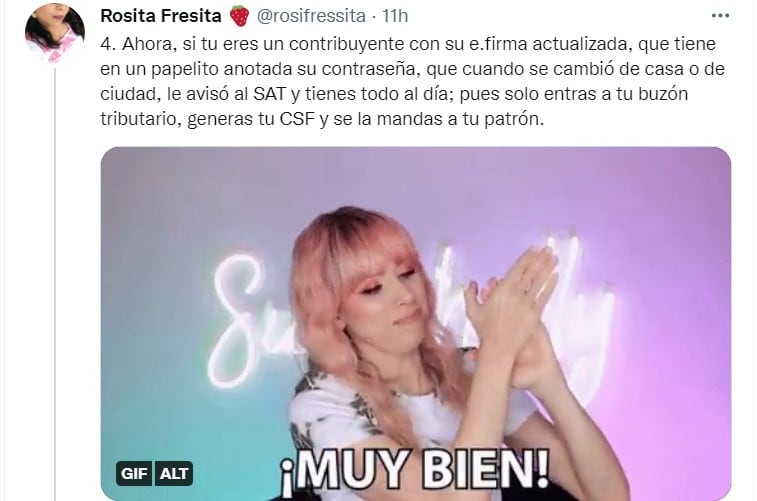
Task: Click the 11h timestamp
Action: pos(395,16)
